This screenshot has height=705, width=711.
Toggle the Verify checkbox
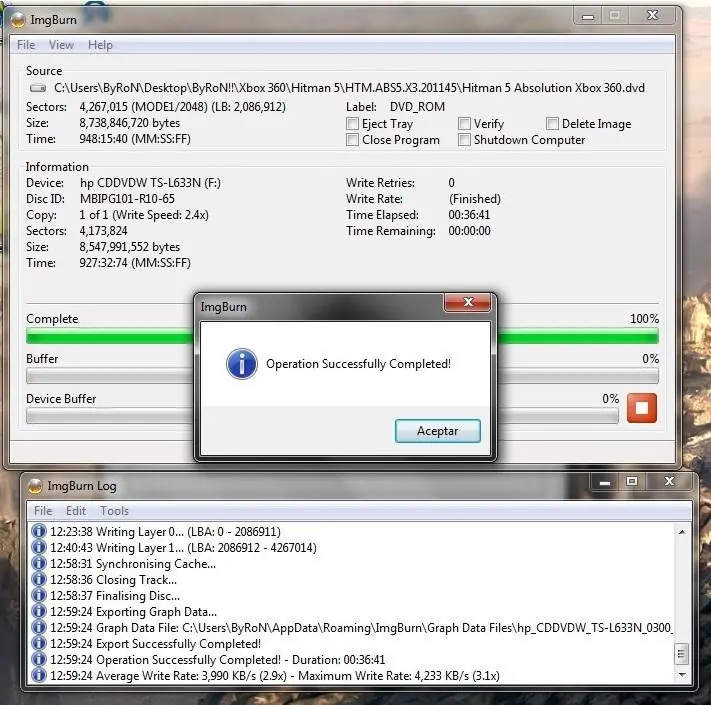click(x=464, y=124)
